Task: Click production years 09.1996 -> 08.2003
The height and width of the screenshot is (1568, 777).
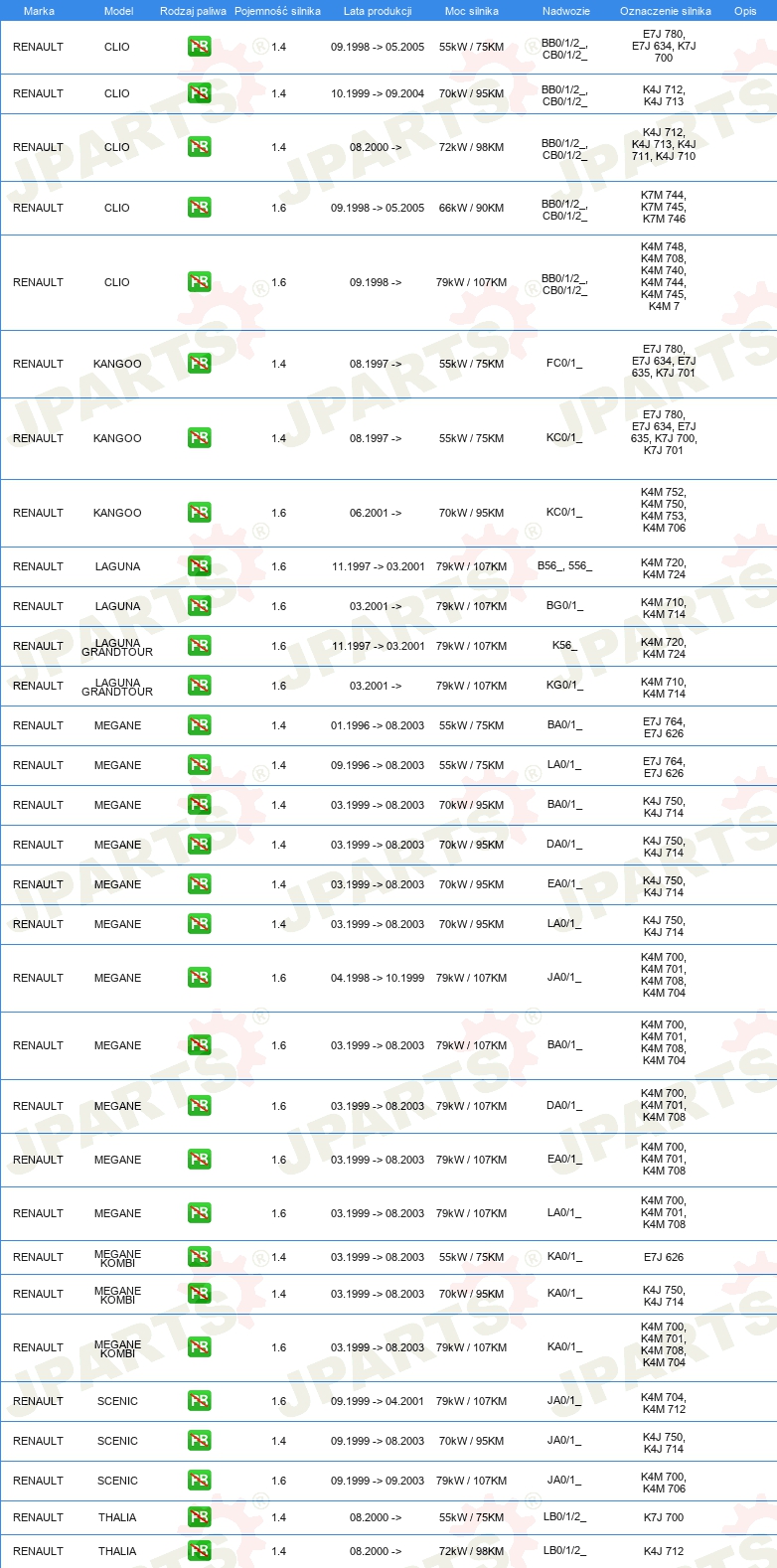Action: pos(378,765)
